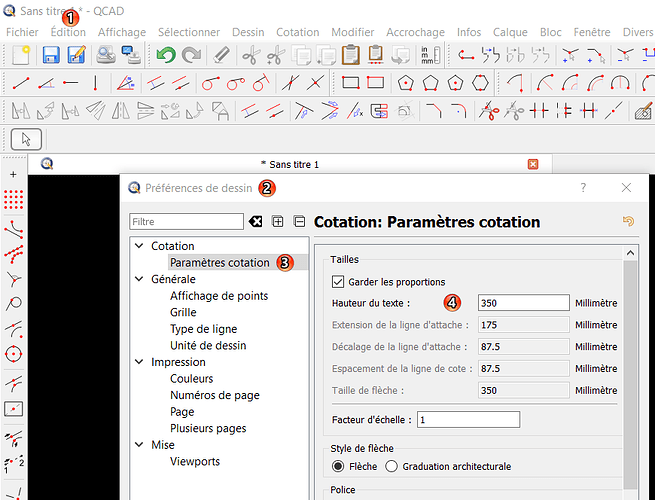Select Grille in preferences tree
Viewport: 655px width, 500px height.
tap(183, 312)
